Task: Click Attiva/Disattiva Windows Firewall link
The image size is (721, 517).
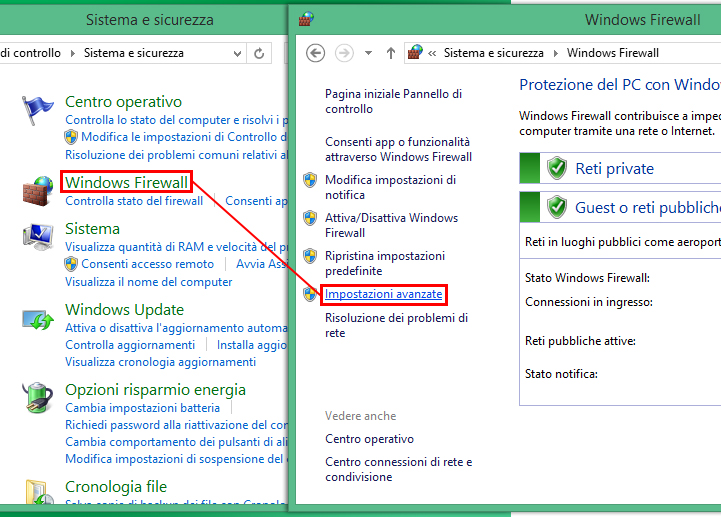Action: (391, 225)
